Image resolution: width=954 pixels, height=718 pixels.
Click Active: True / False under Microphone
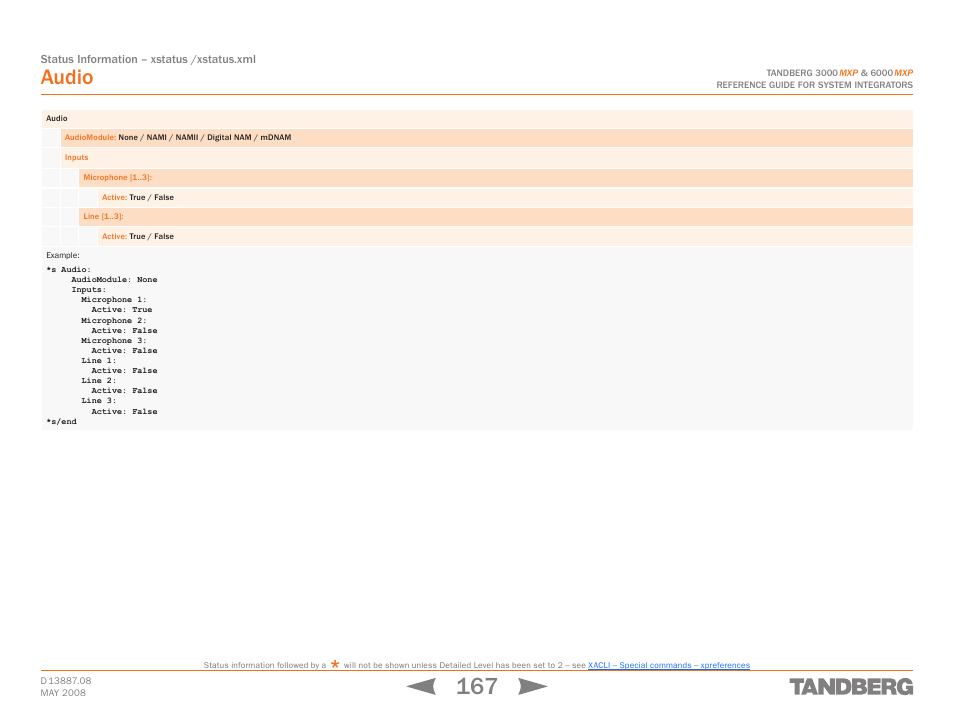138,198
